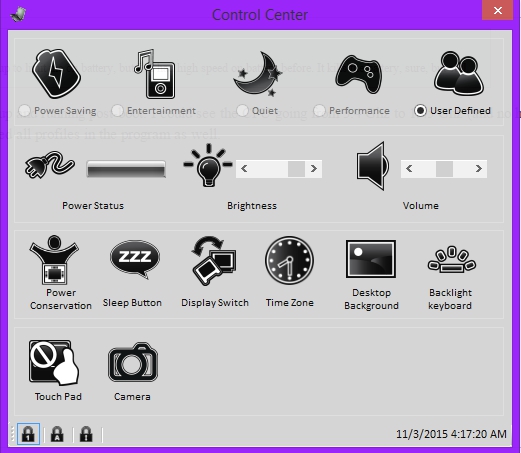Click the Num Lock indicator icon
521x453 pixels.
click(x=28, y=434)
